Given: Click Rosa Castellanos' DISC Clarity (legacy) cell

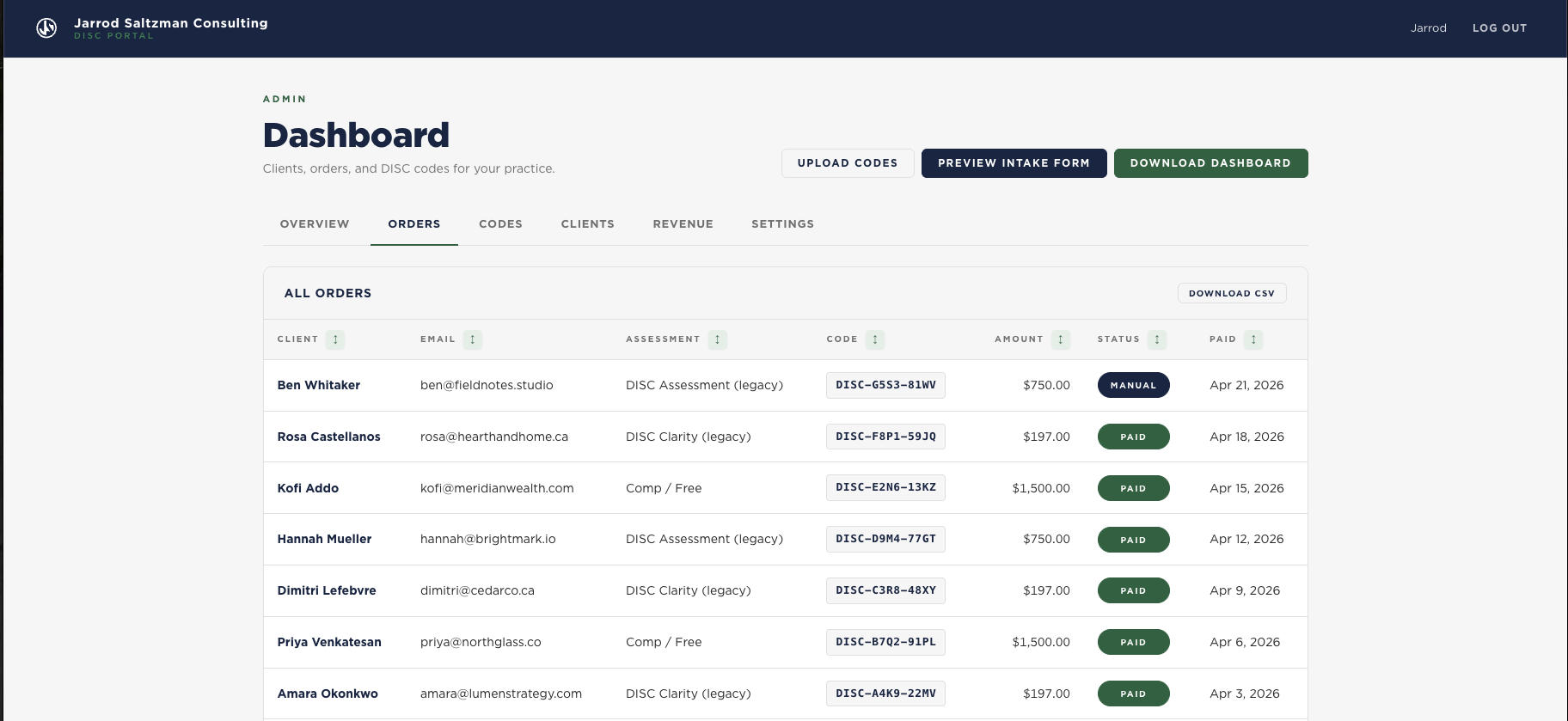Looking at the screenshot, I should [x=689, y=437].
